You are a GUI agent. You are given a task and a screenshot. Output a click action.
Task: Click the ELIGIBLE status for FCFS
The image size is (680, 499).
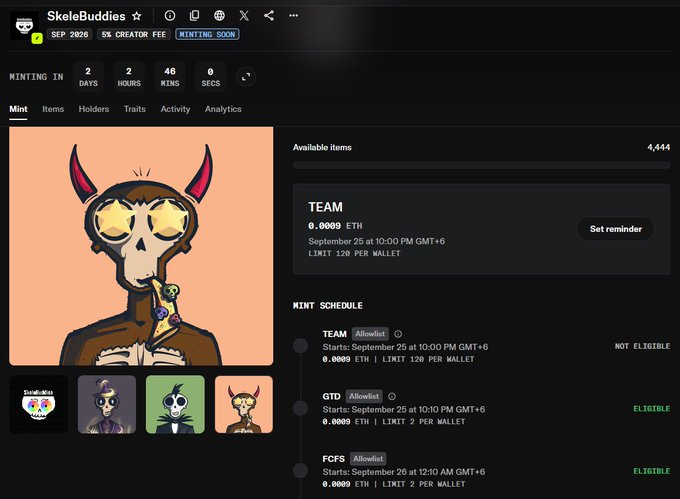651,471
